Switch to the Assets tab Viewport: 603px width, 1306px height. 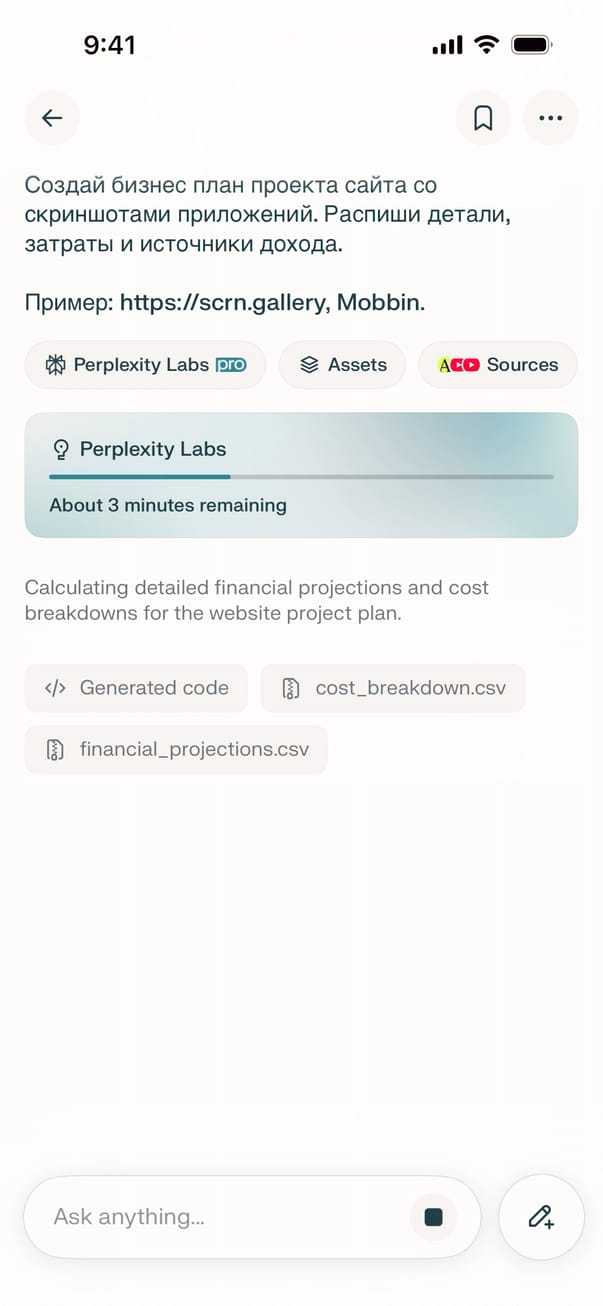click(342, 365)
